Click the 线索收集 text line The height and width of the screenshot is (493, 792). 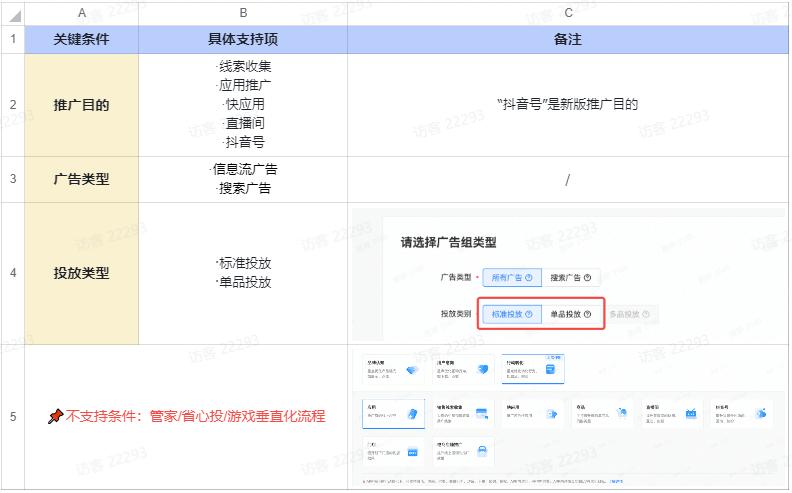coord(243,66)
